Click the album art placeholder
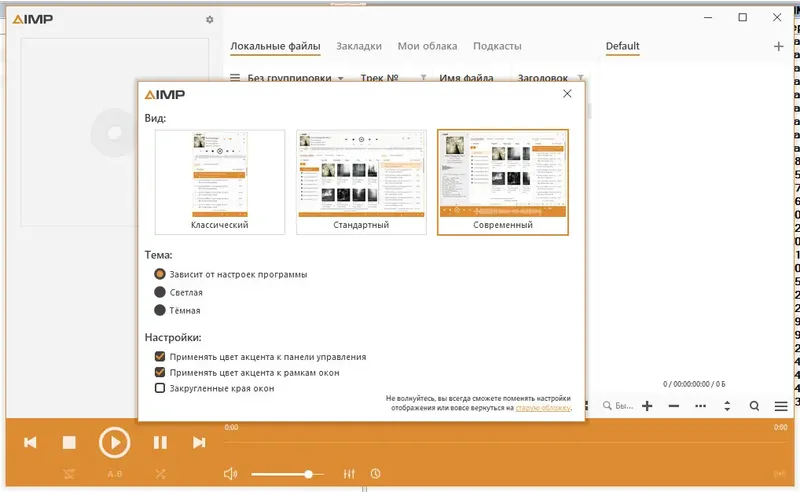The image size is (800, 492). click(x=114, y=132)
